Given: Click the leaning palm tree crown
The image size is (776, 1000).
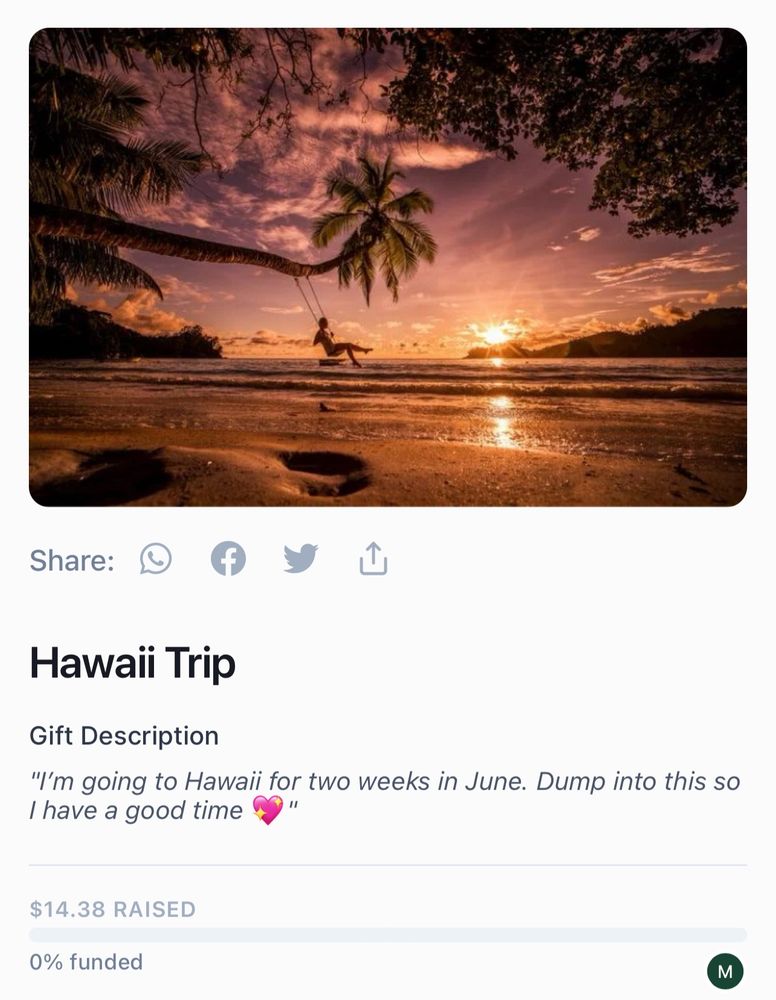Looking at the screenshot, I should [x=375, y=224].
